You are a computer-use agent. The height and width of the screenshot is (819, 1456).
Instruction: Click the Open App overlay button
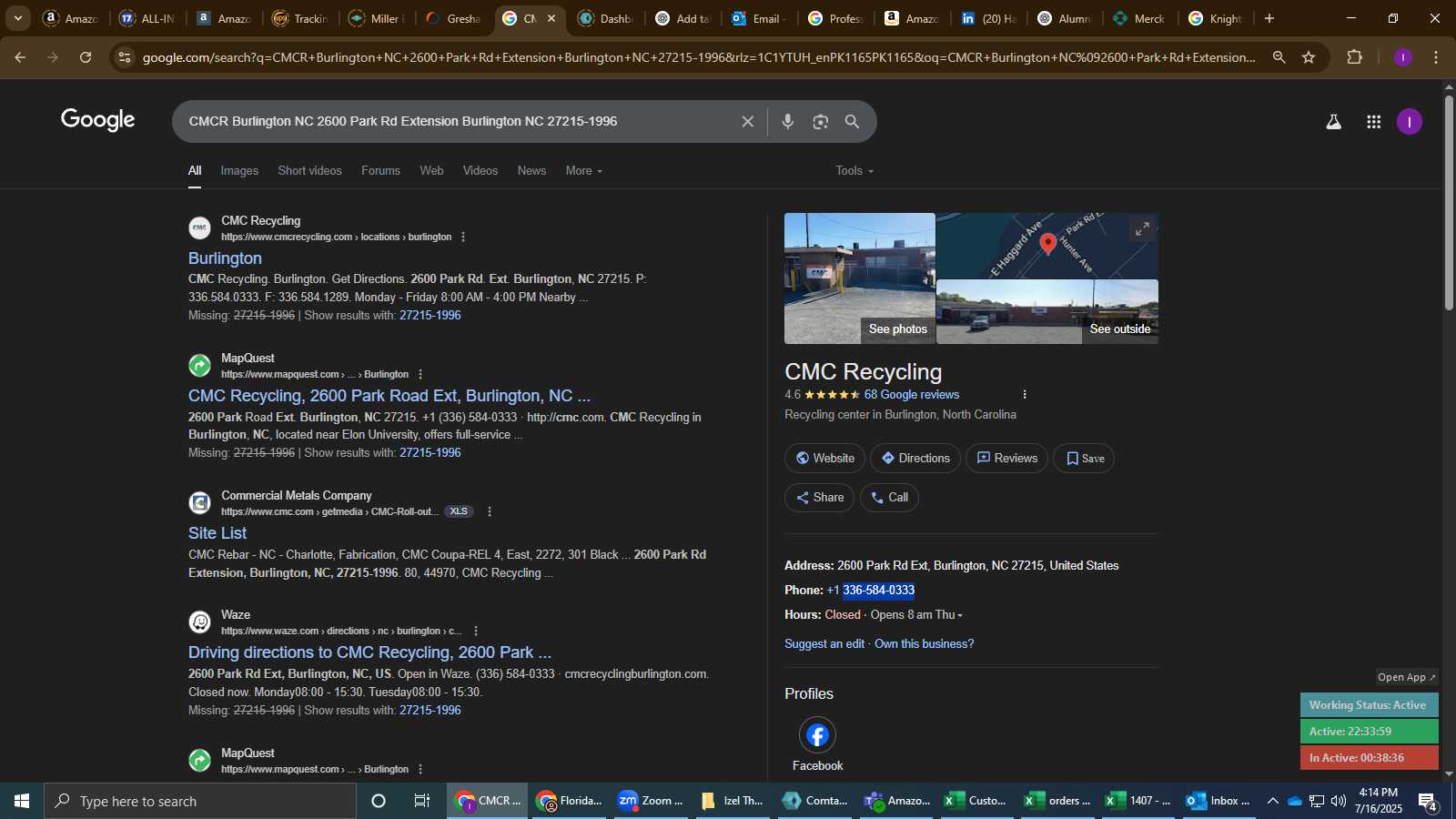(x=1406, y=677)
